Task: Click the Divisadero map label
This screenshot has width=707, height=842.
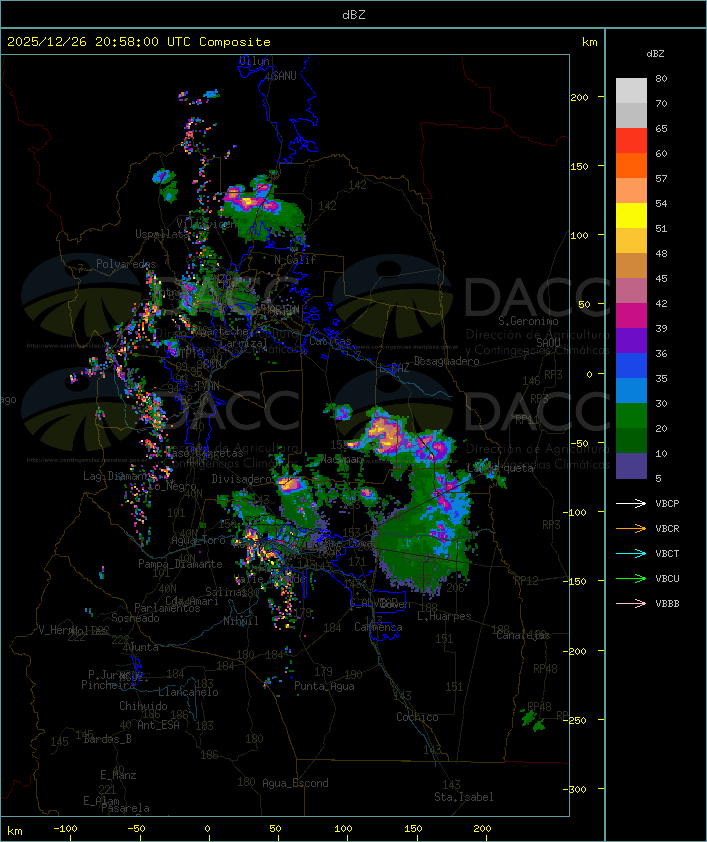Action: pos(242,478)
